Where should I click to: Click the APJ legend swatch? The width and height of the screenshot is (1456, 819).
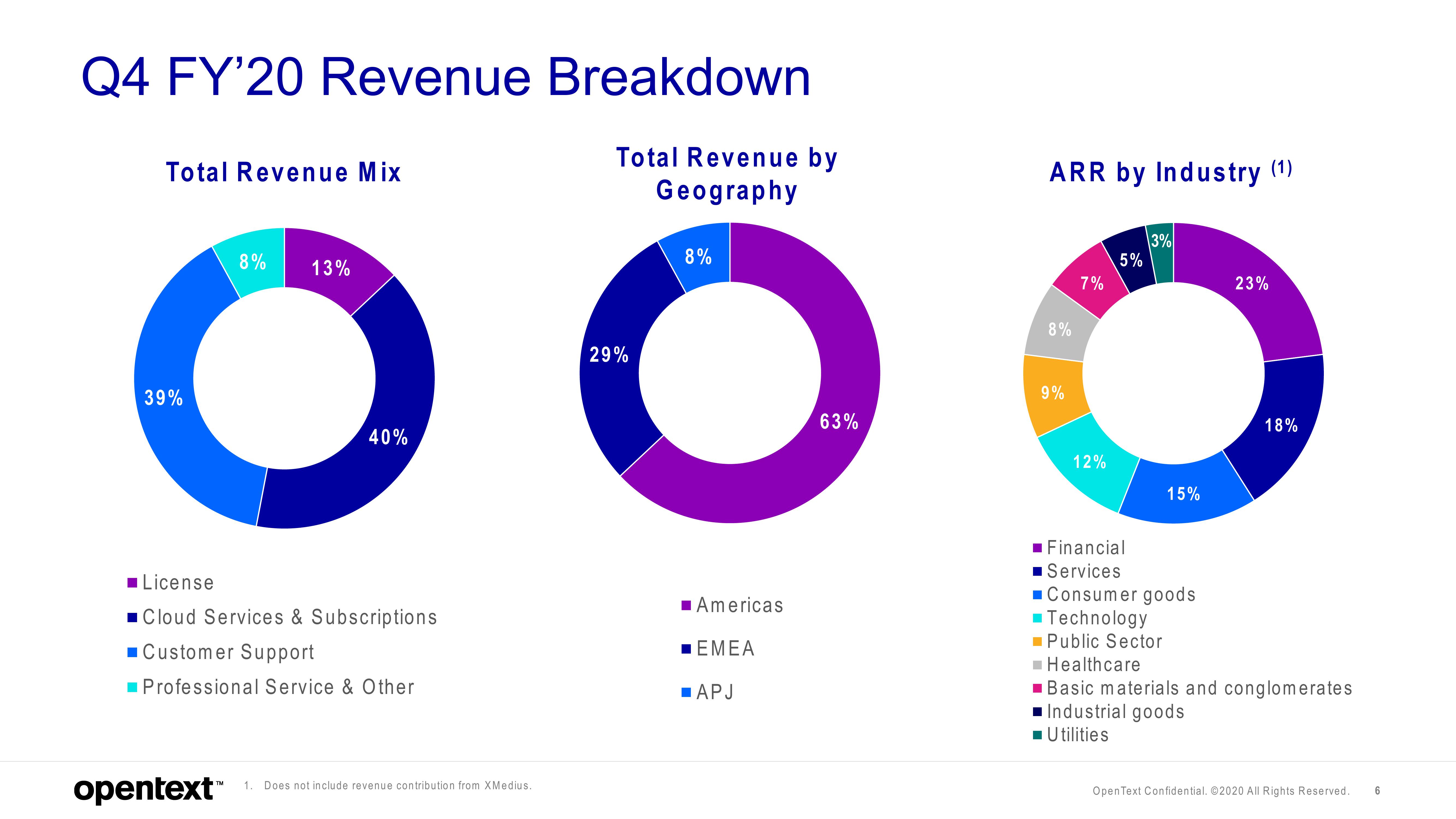coord(686,692)
